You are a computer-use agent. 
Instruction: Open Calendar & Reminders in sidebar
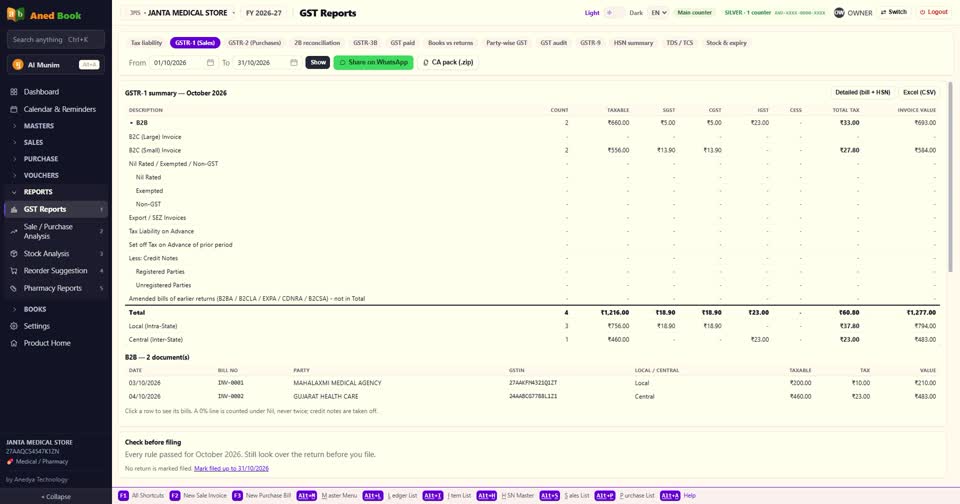click(56, 109)
